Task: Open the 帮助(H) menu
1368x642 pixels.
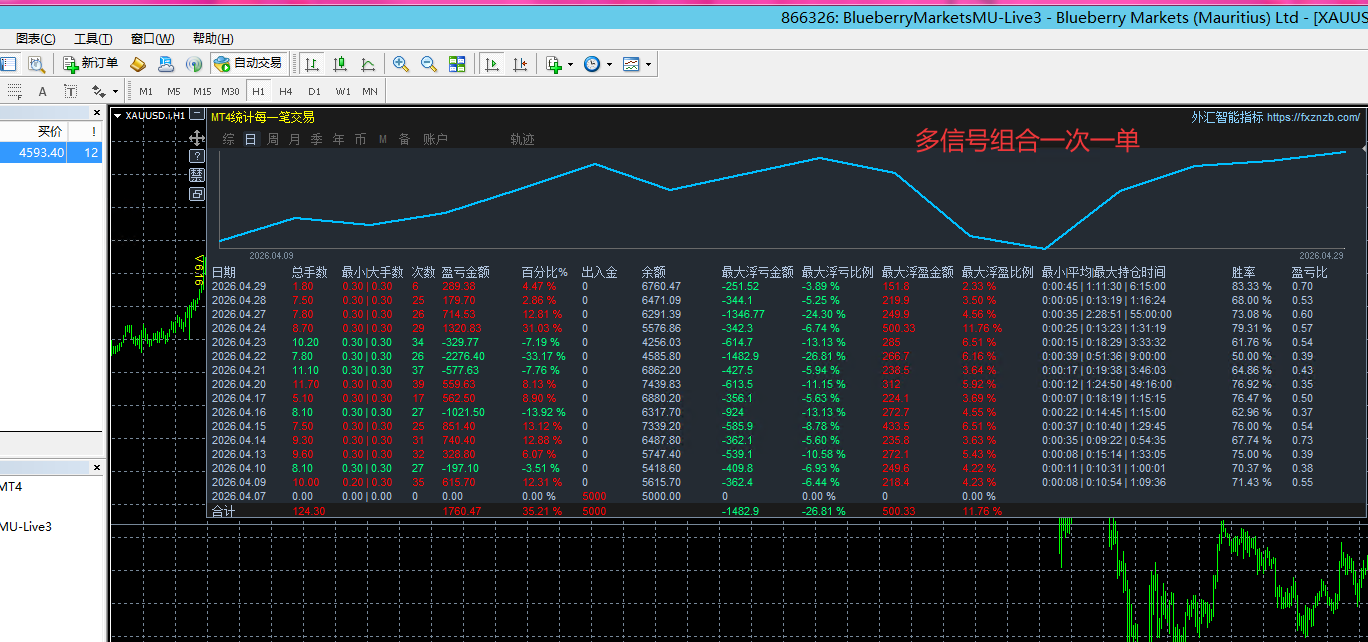Action: 213,39
